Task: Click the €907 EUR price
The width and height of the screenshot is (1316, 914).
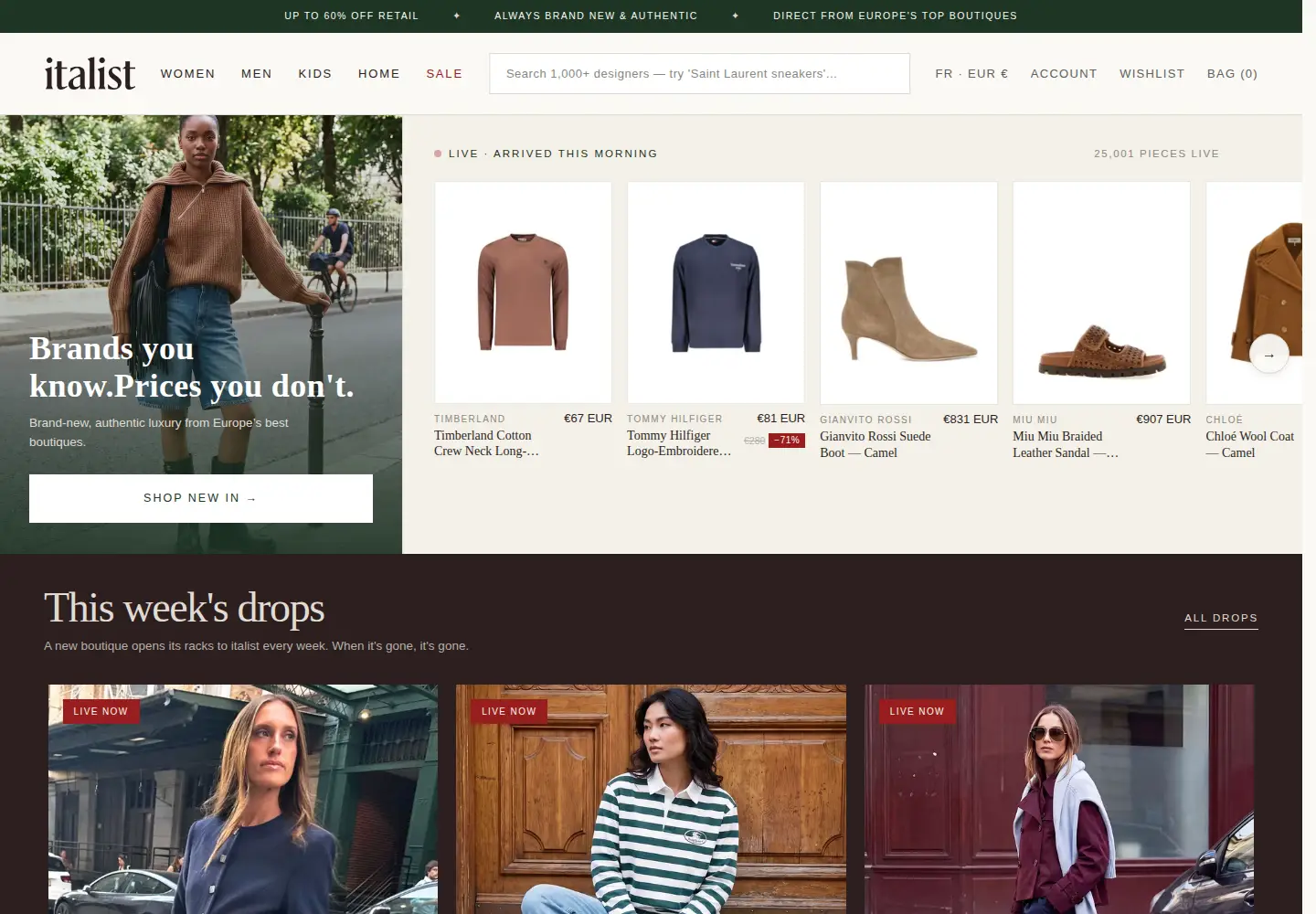Action: (x=1163, y=420)
